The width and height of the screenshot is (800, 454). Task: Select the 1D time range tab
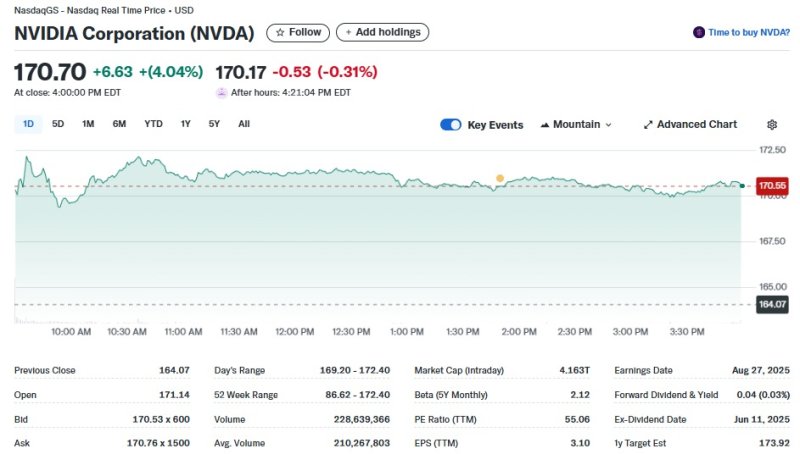pyautogui.click(x=28, y=124)
